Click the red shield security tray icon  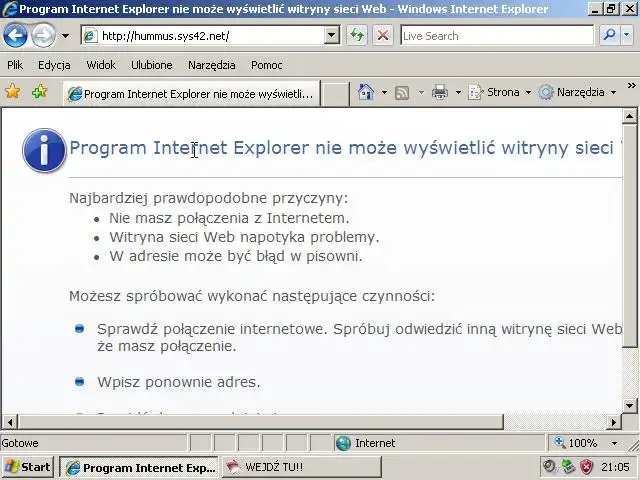[x=587, y=467]
